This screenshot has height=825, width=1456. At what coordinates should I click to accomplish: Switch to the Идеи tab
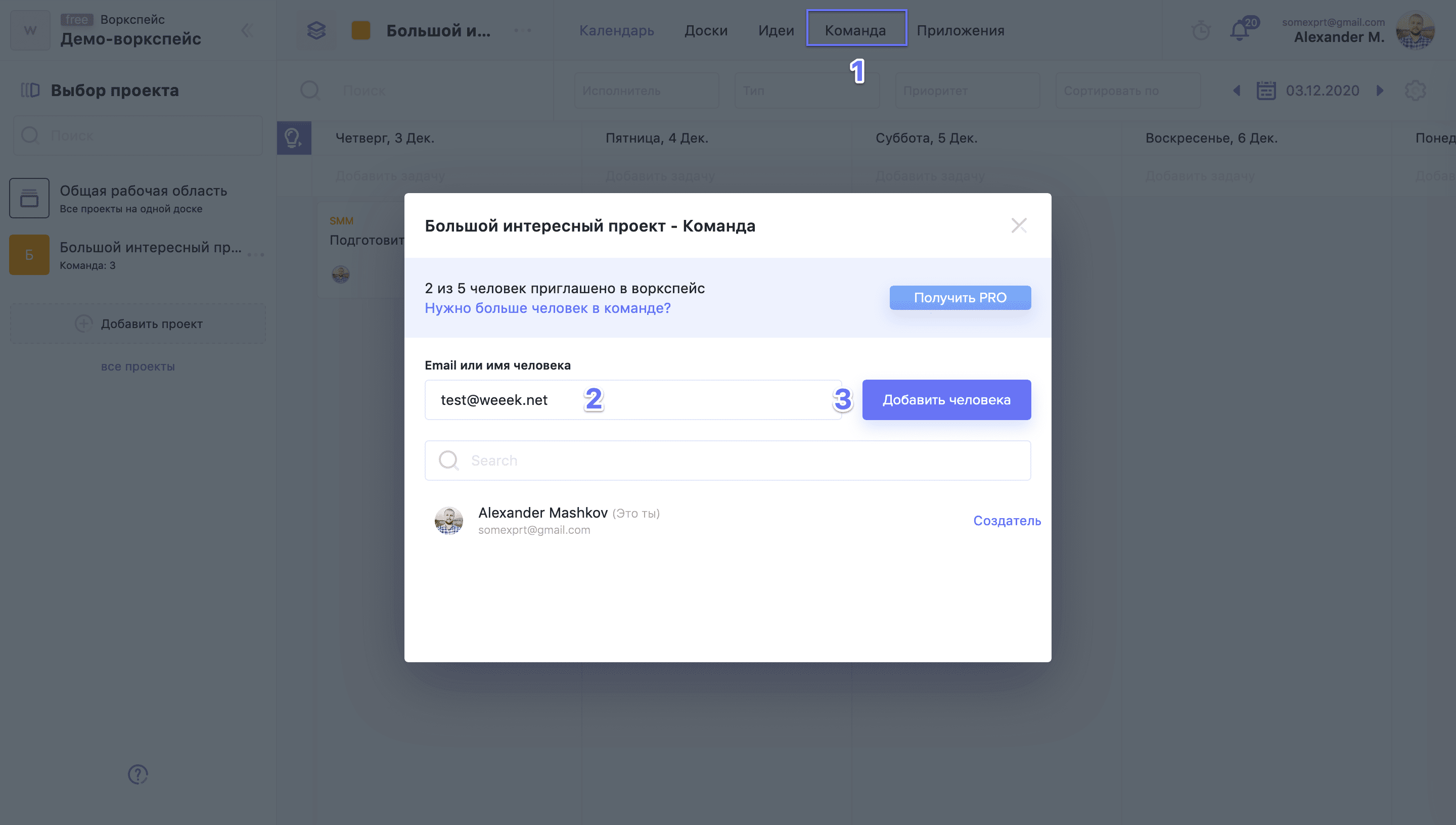[x=776, y=30]
